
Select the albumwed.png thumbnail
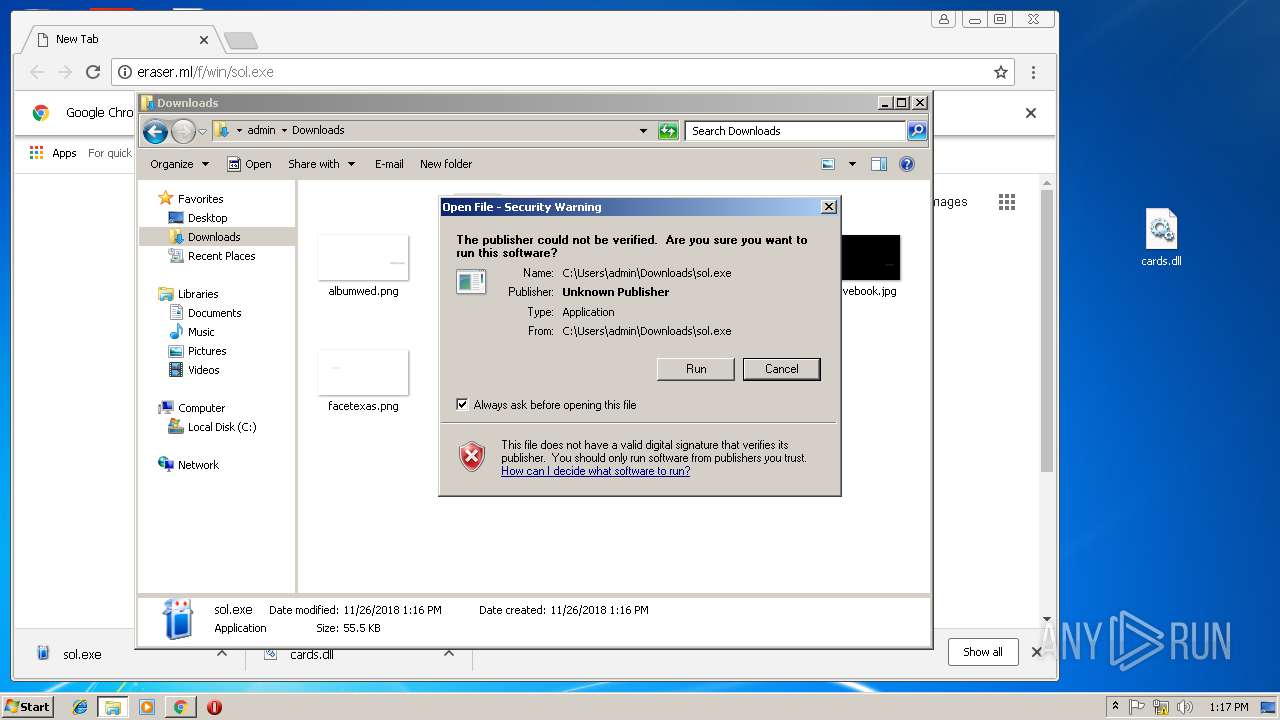point(363,258)
